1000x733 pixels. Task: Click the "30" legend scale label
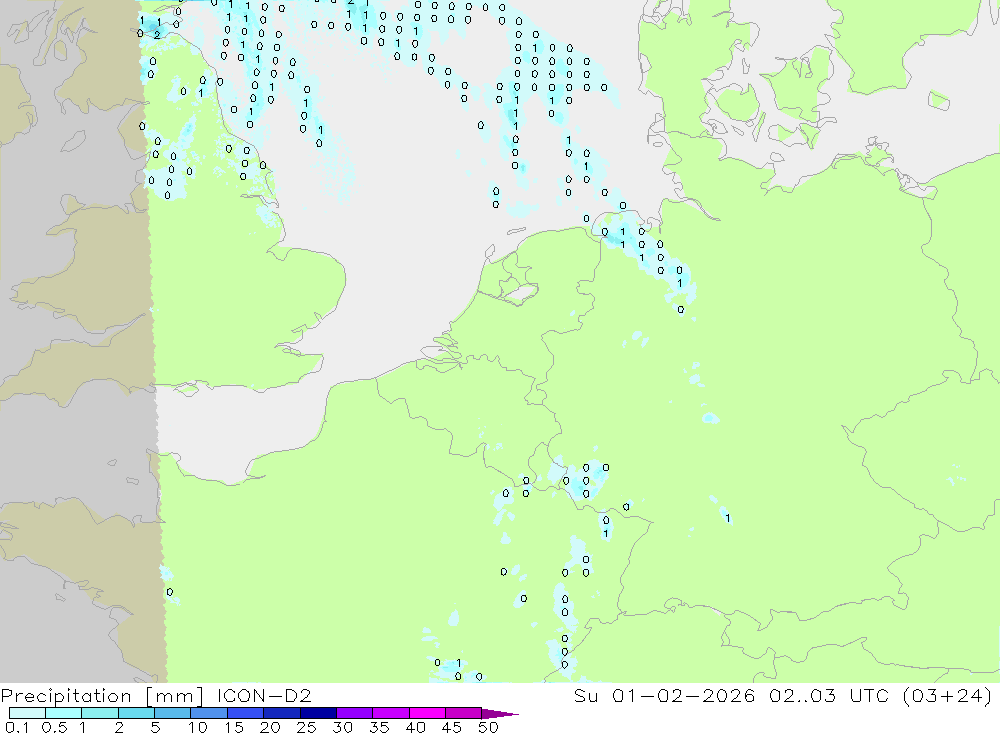pyautogui.click(x=342, y=727)
